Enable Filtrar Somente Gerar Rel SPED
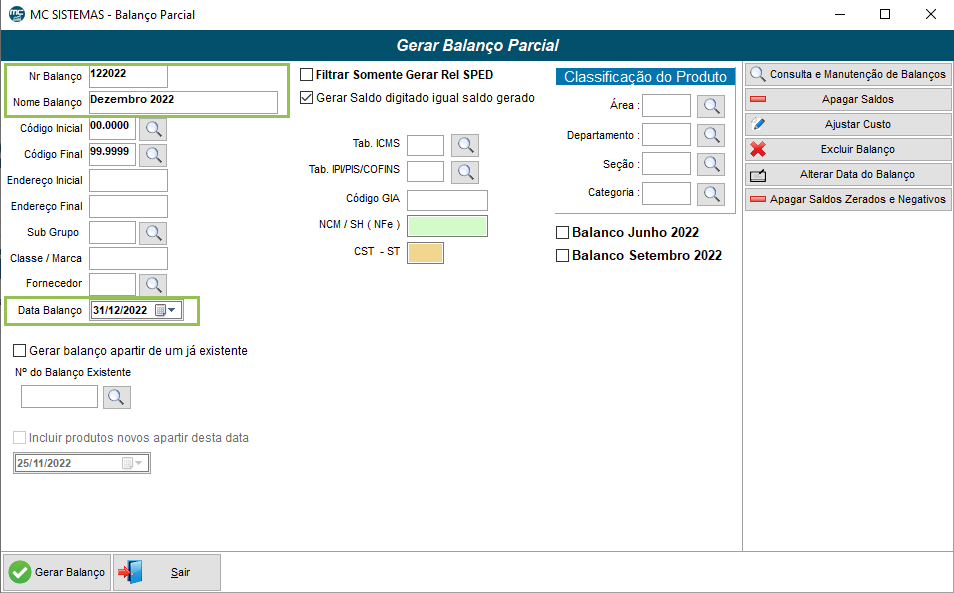954x593 pixels. point(307,74)
